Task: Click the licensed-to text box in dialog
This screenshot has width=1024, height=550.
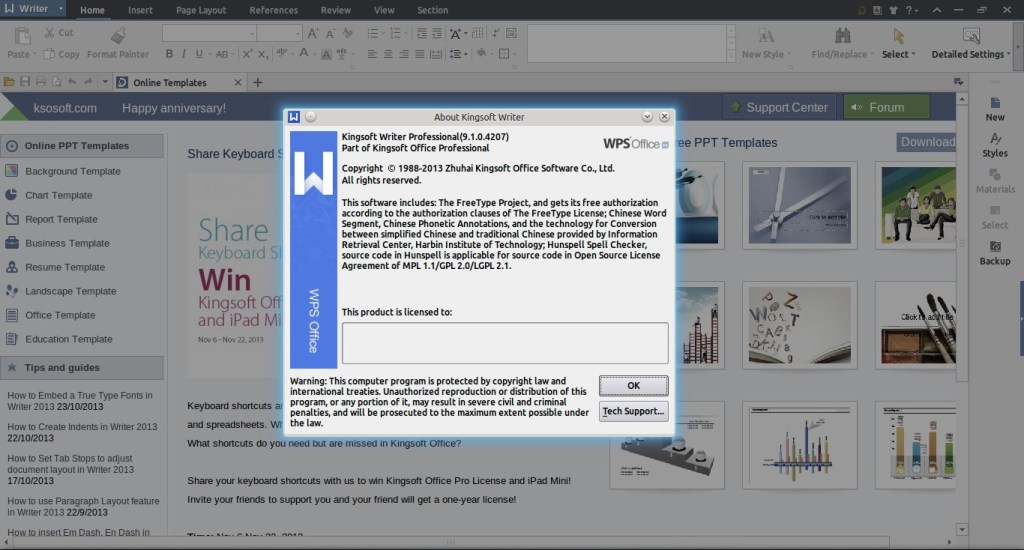Action: [x=505, y=342]
